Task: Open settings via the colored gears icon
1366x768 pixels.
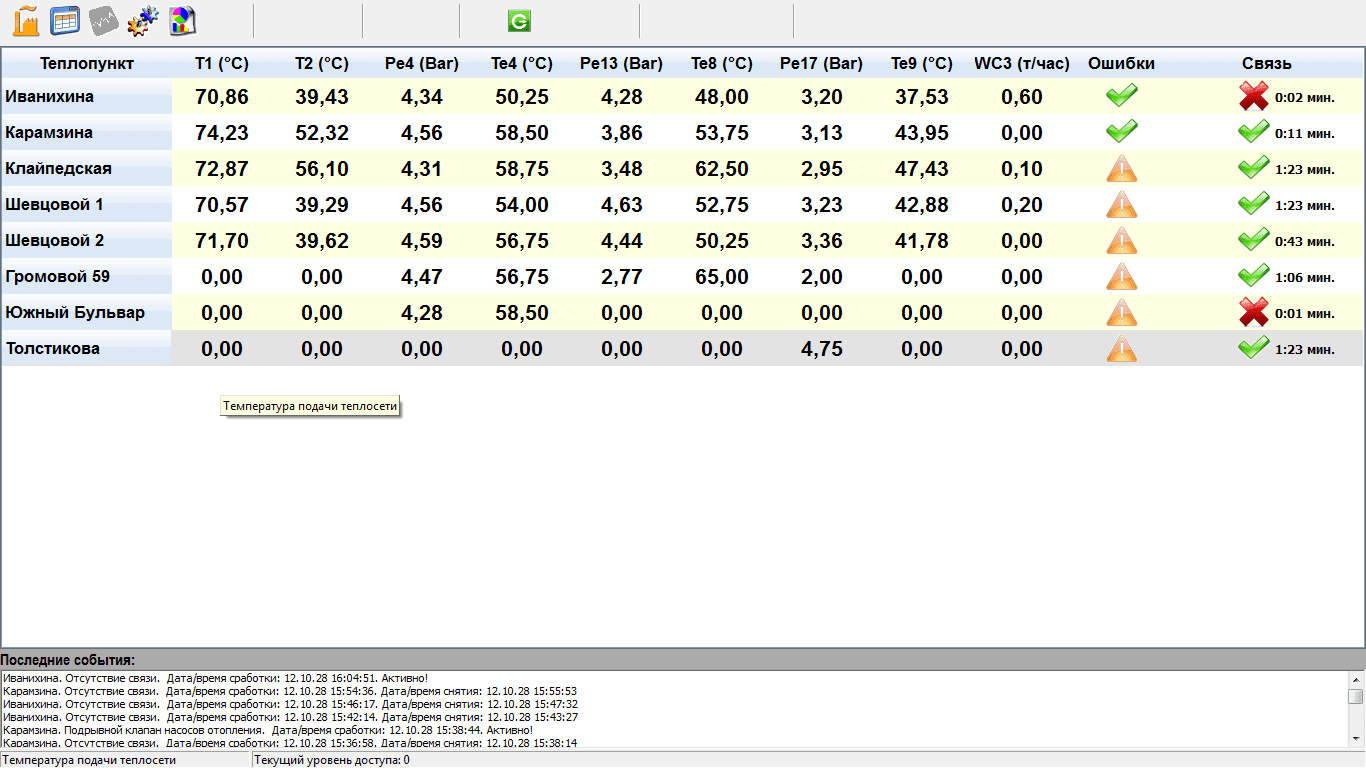Action: pyautogui.click(x=143, y=20)
